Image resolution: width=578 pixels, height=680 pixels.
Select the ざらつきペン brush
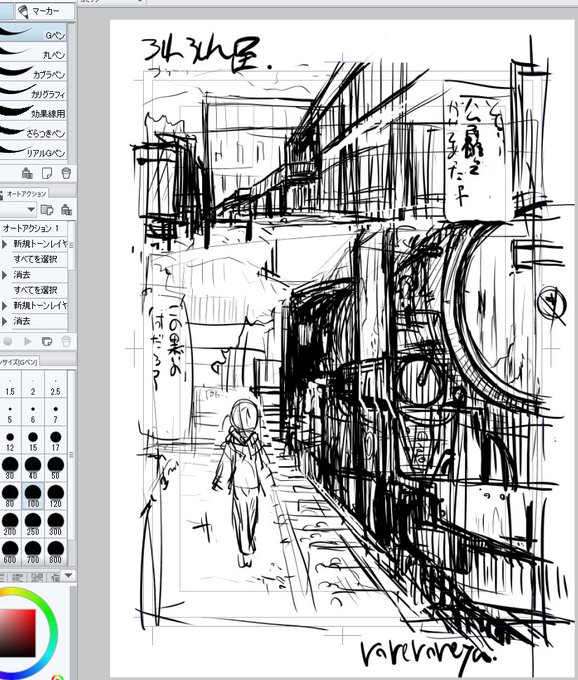(33, 131)
